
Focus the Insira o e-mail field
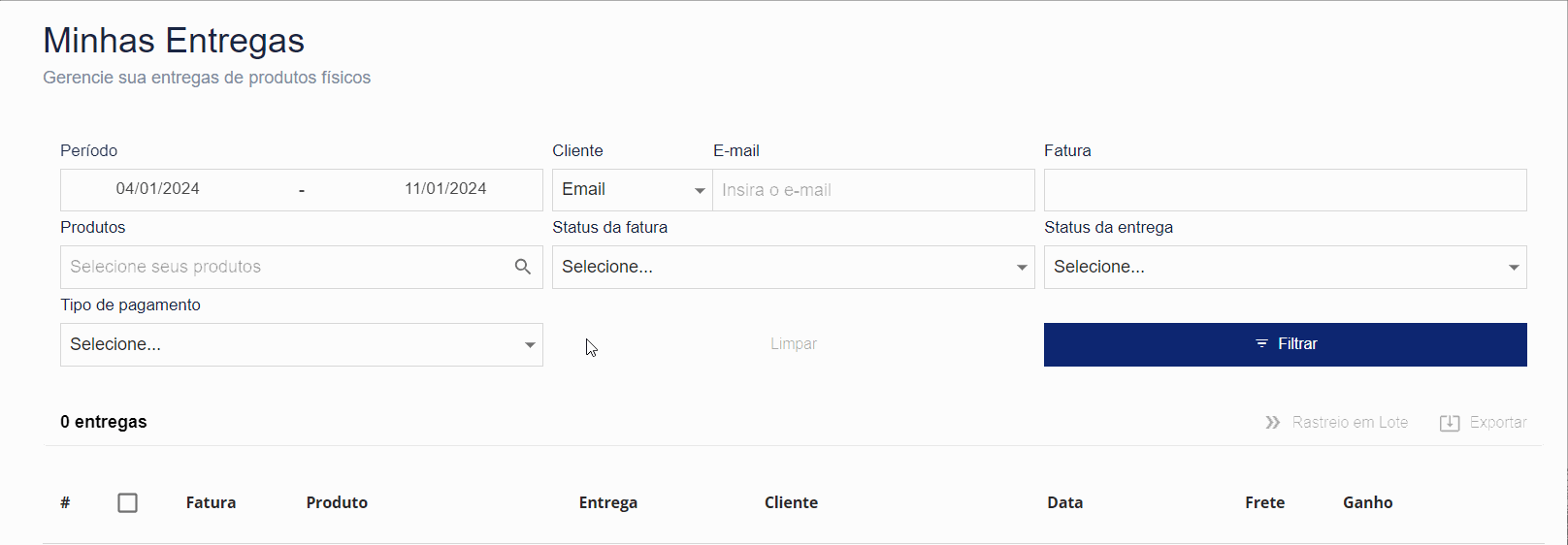[874, 190]
